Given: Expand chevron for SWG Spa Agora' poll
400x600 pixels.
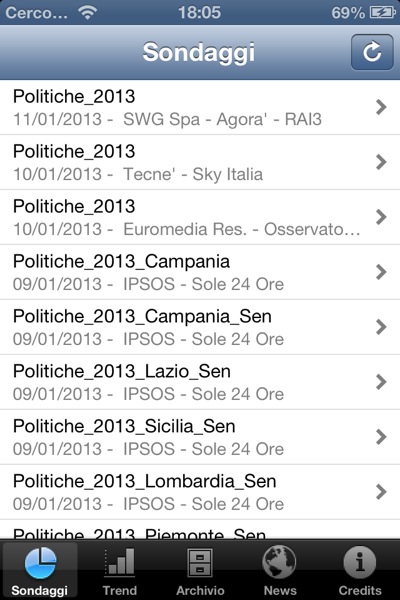Looking at the screenshot, I should coord(381,107).
